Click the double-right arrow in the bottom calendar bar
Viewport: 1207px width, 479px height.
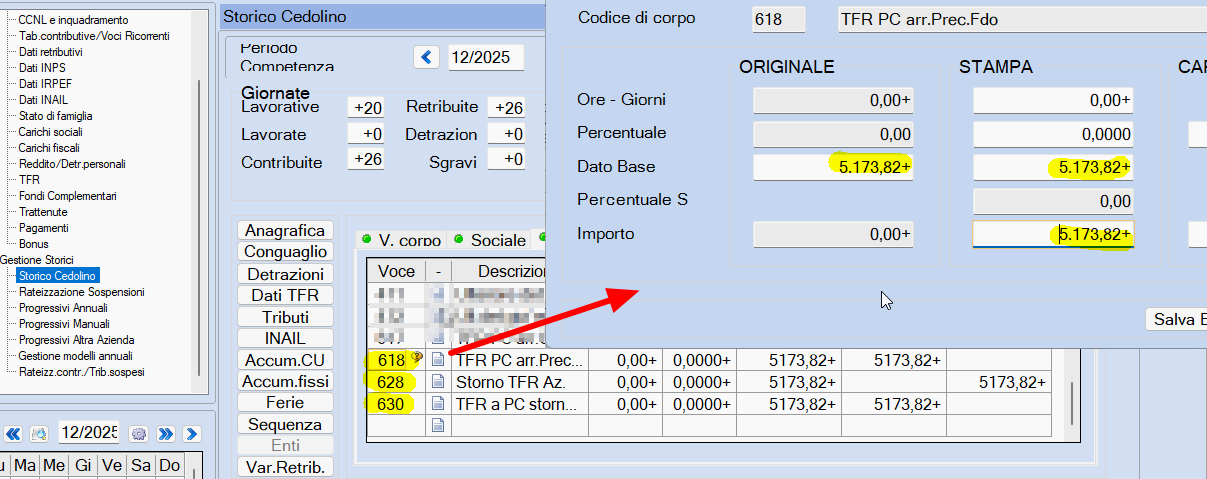(166, 434)
